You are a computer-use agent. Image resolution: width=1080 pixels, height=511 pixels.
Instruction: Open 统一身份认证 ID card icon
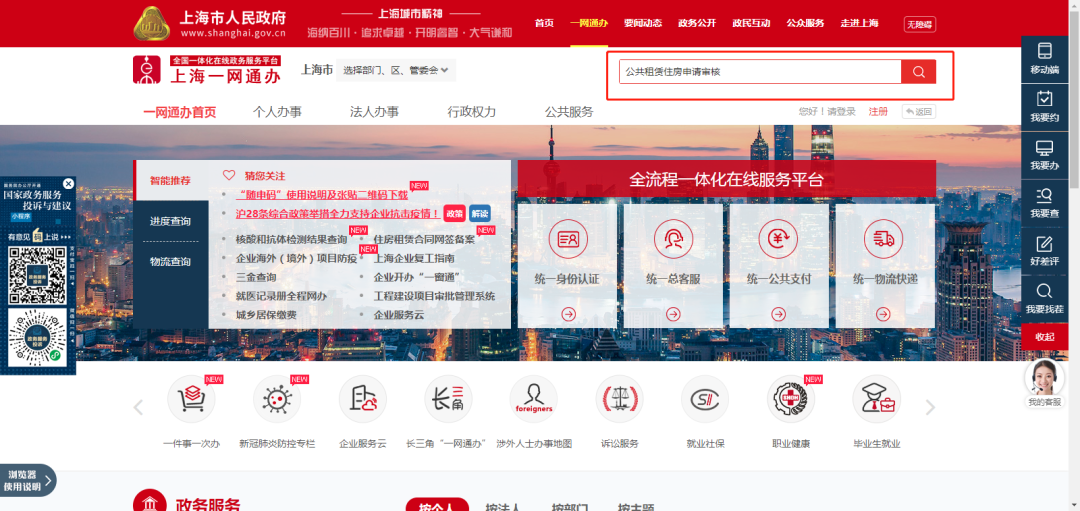click(568, 238)
